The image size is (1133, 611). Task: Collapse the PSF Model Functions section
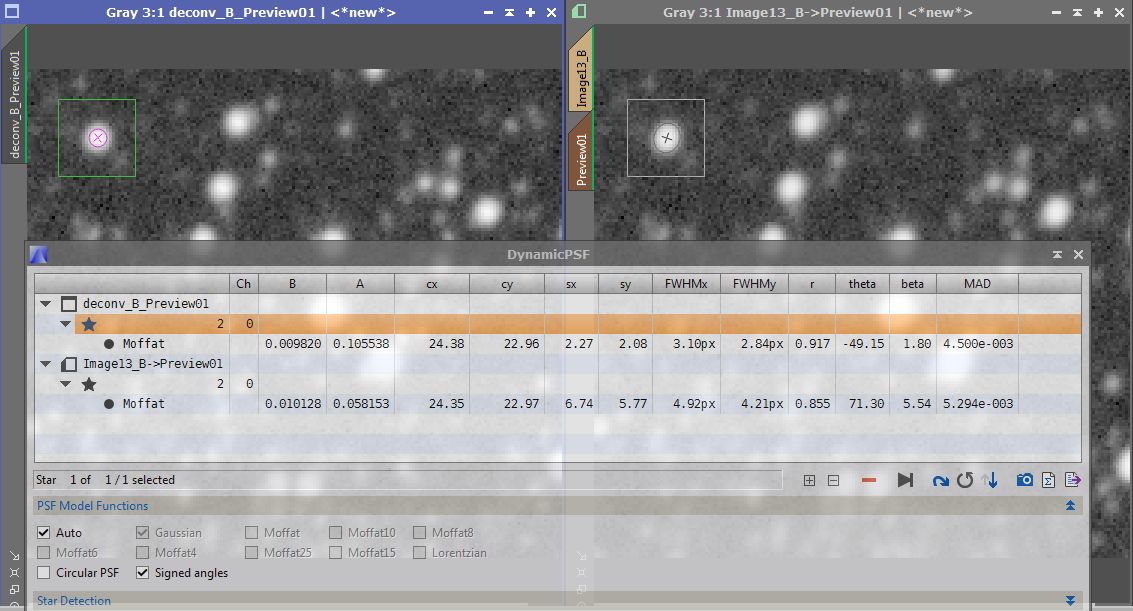1070,506
